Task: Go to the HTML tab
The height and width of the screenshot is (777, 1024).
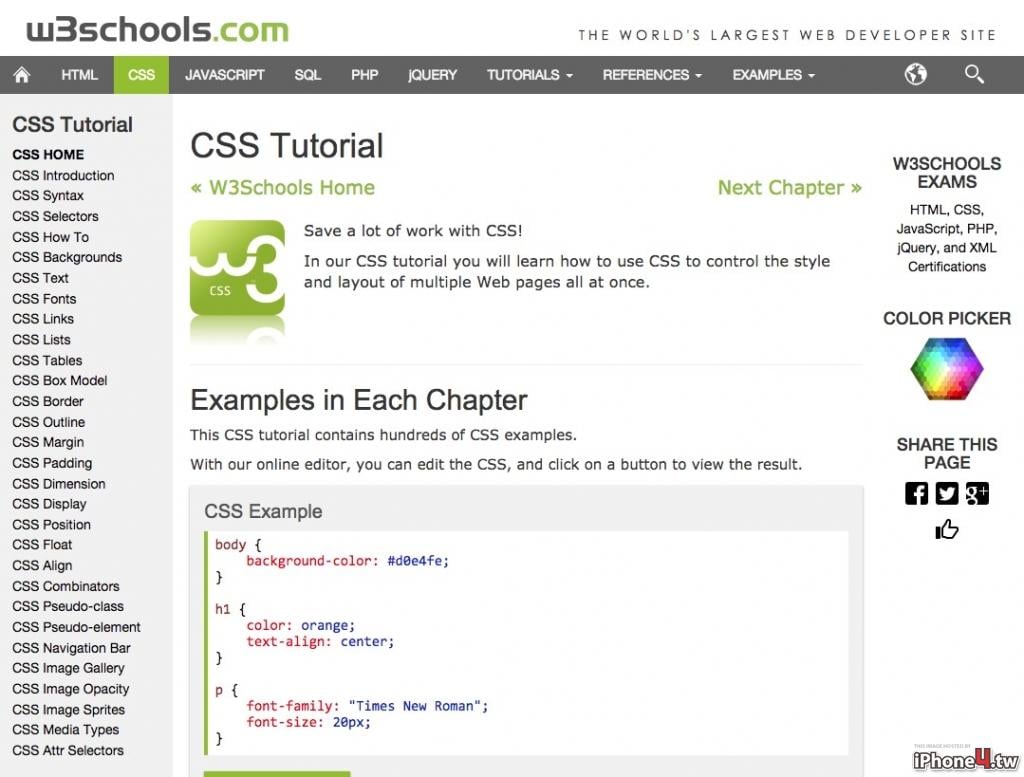Action: (79, 75)
